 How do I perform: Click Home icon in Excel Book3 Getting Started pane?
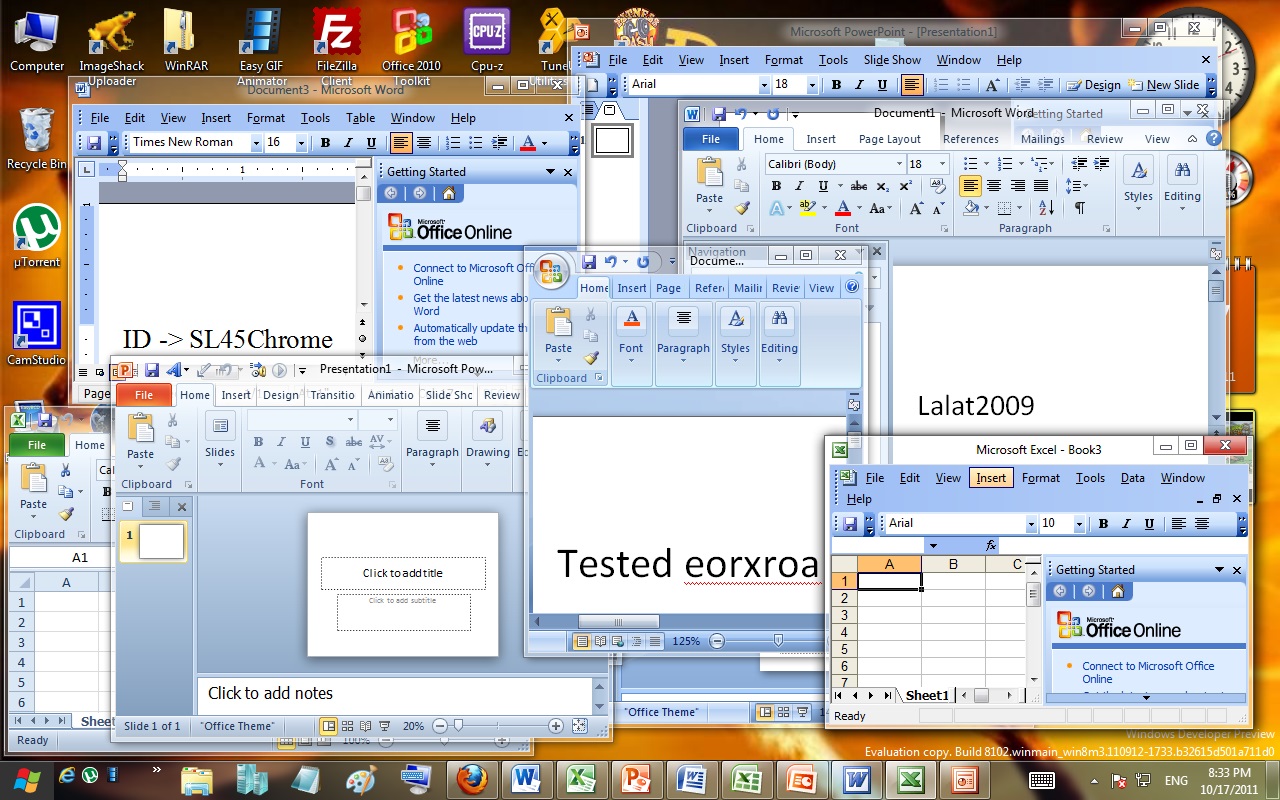[1117, 592]
